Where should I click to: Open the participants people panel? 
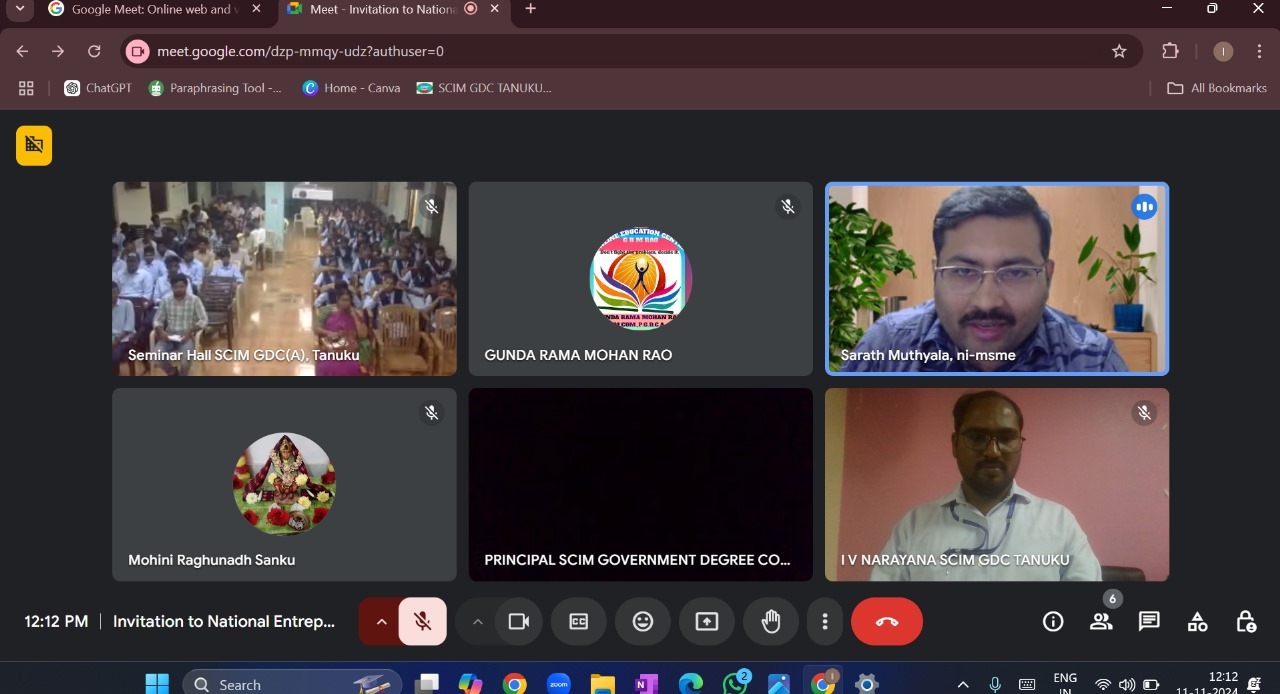1101,622
